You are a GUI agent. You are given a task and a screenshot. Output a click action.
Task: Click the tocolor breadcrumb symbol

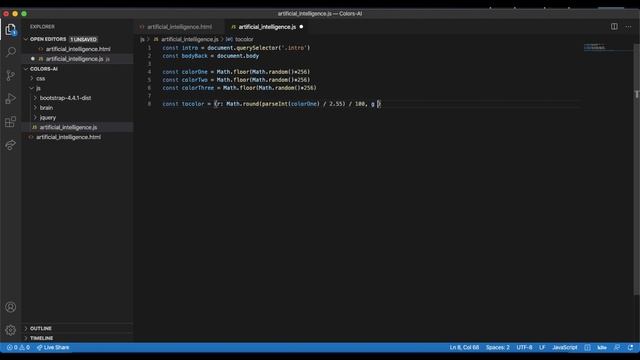tap(244, 39)
